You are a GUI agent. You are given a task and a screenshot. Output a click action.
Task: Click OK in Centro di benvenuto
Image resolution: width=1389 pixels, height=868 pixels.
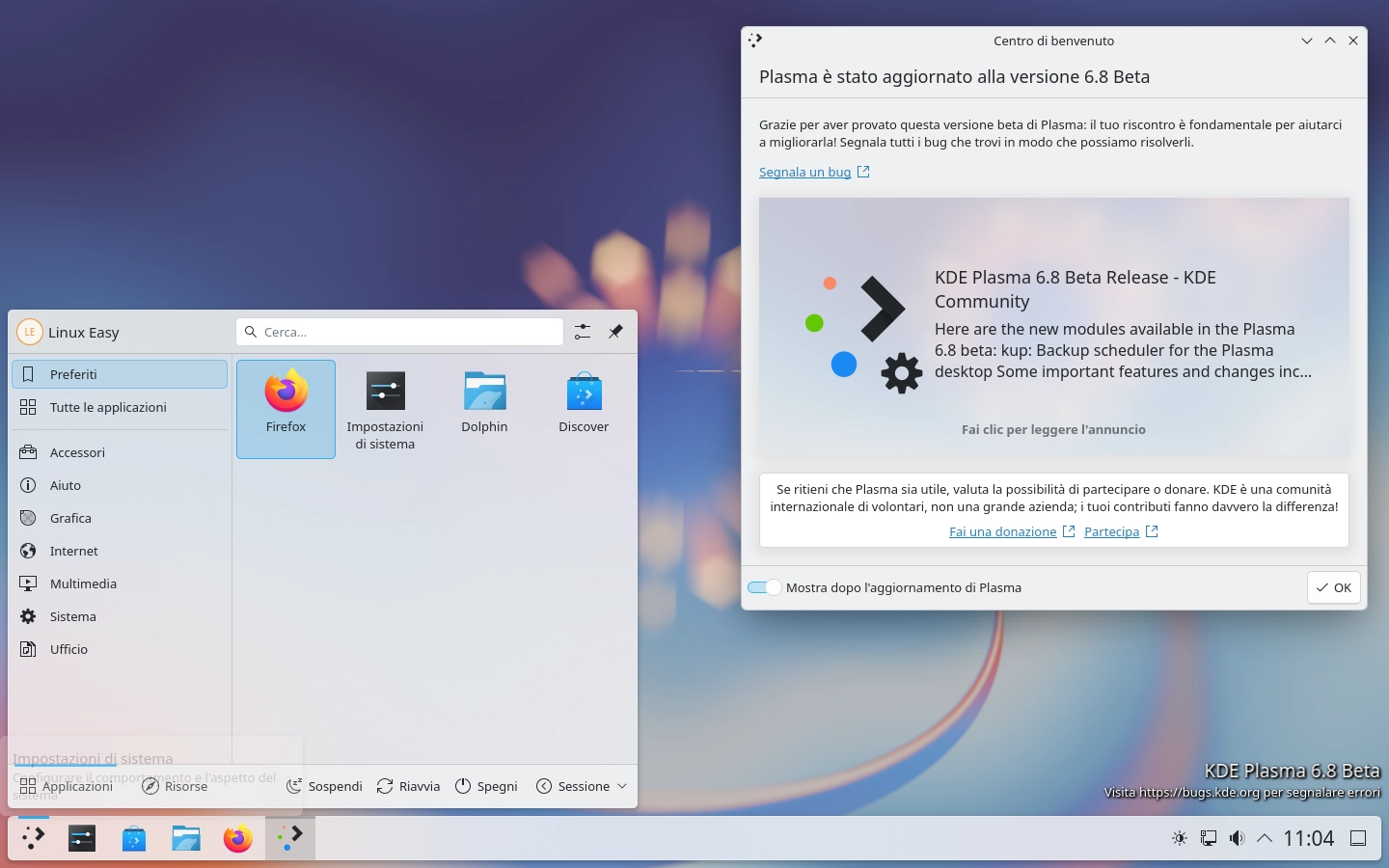1334,587
